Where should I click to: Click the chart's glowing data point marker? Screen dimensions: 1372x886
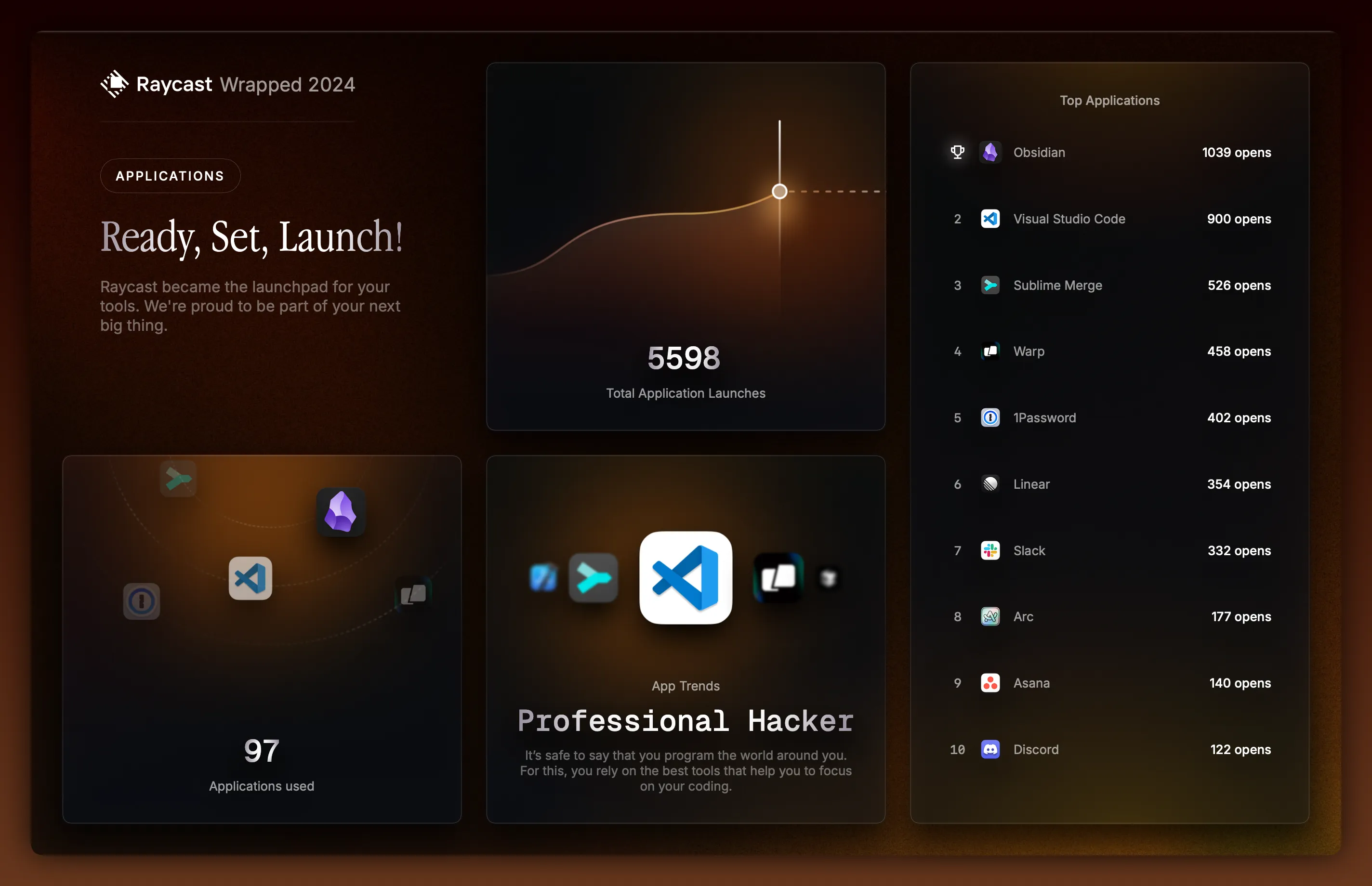779,192
